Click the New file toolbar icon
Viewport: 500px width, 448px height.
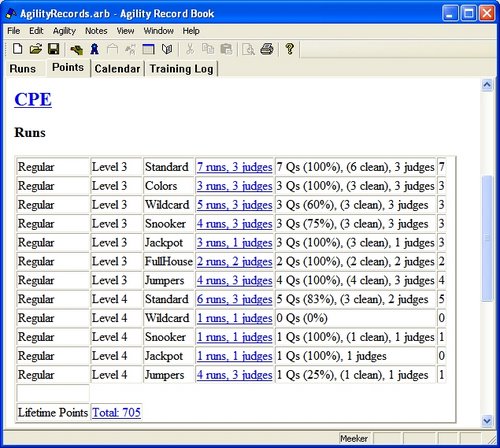(x=17, y=49)
